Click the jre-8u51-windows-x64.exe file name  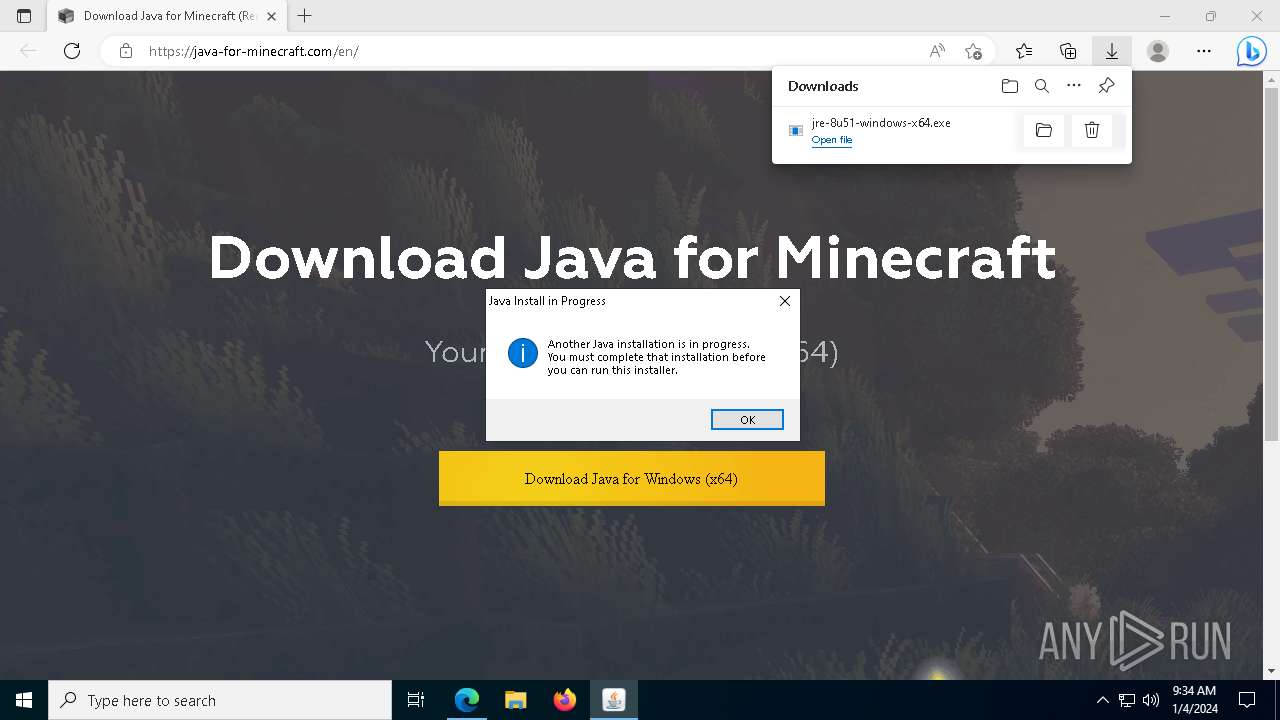881,123
